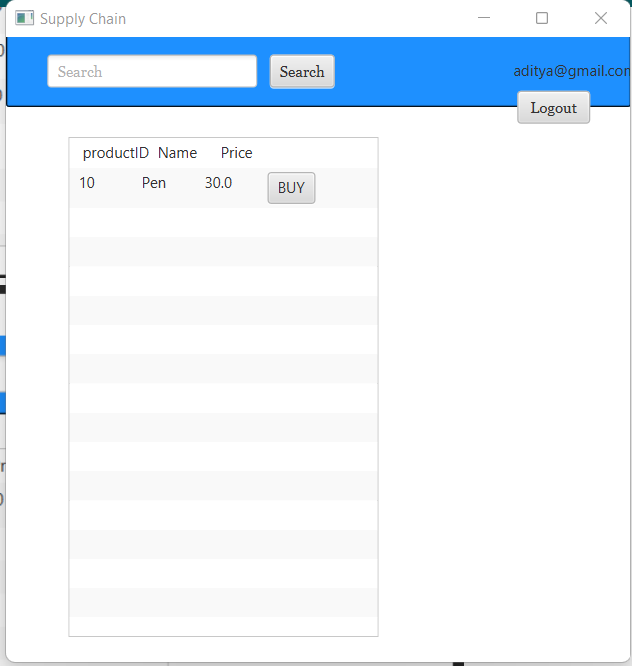Click the Supply Chain window app icon
632x666 pixels.
point(24,18)
